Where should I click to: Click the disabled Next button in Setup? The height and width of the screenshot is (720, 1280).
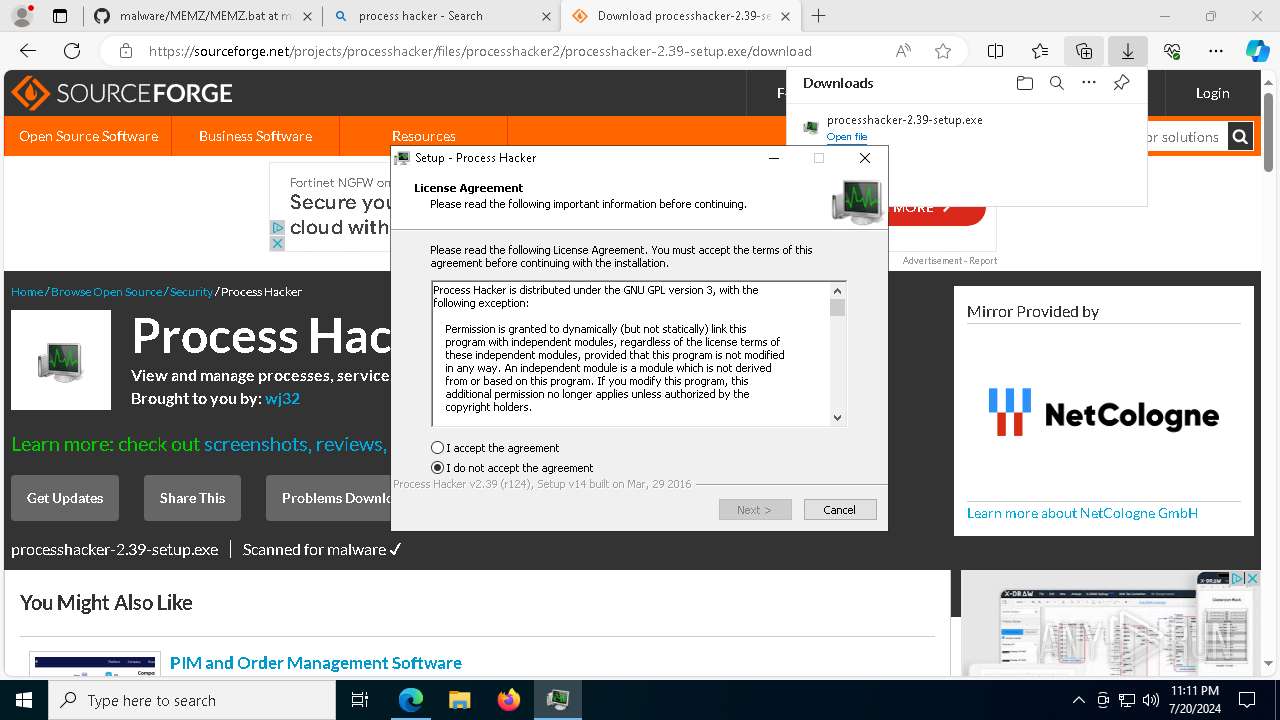755,510
